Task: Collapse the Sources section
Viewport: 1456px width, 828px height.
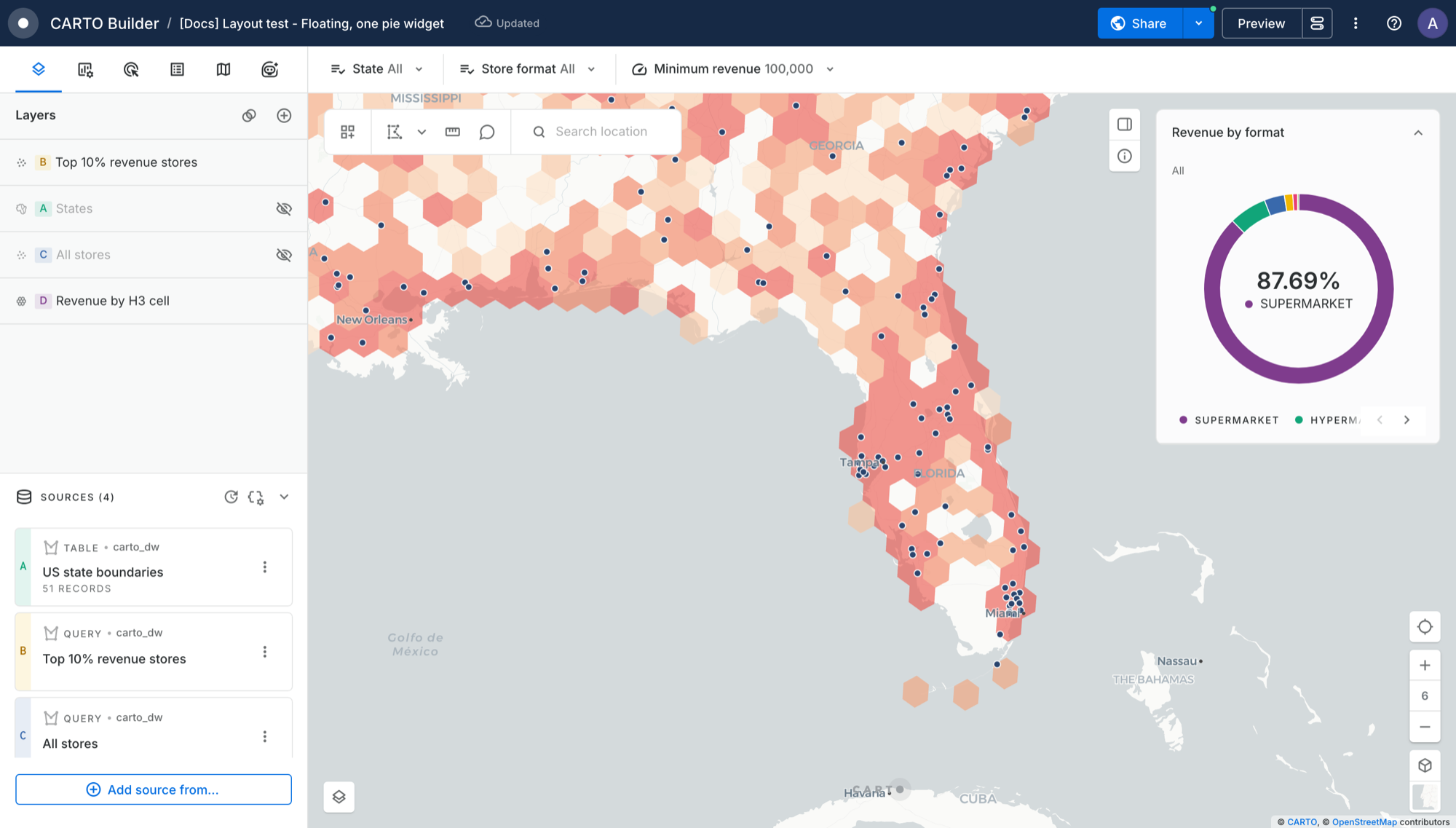Action: tap(284, 497)
